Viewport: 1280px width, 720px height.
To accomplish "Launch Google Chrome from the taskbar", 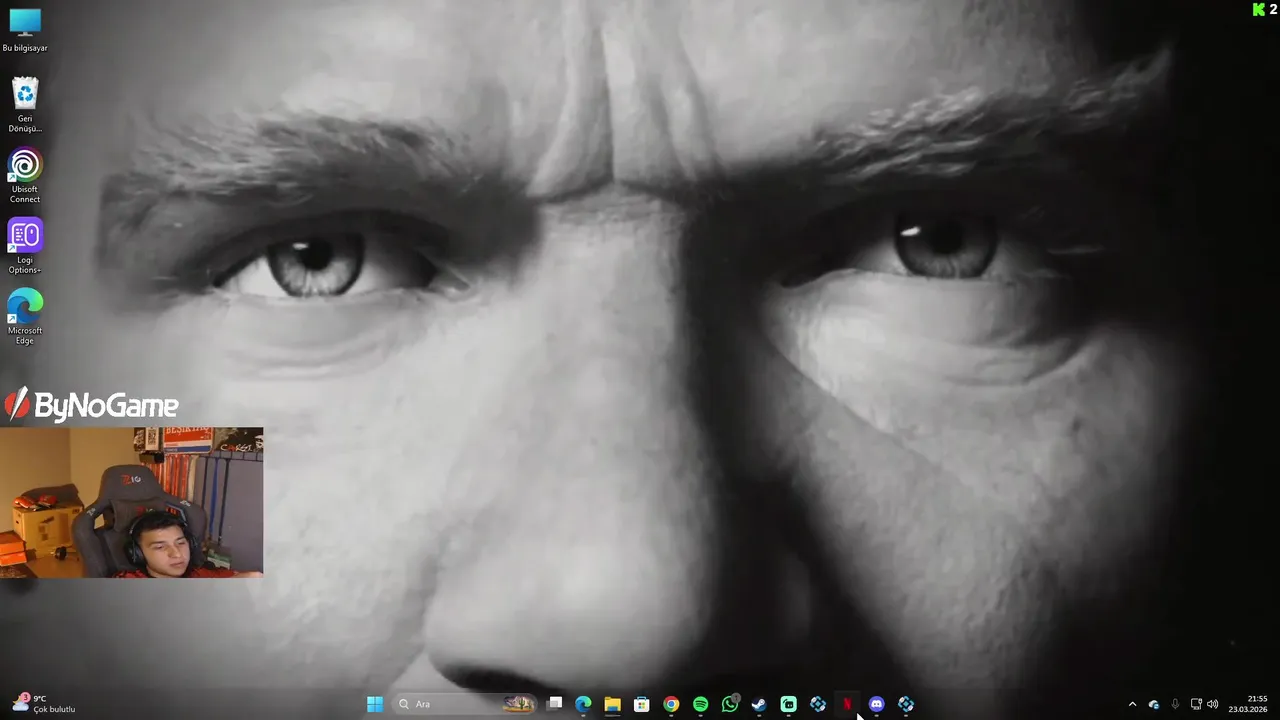I will [671, 704].
